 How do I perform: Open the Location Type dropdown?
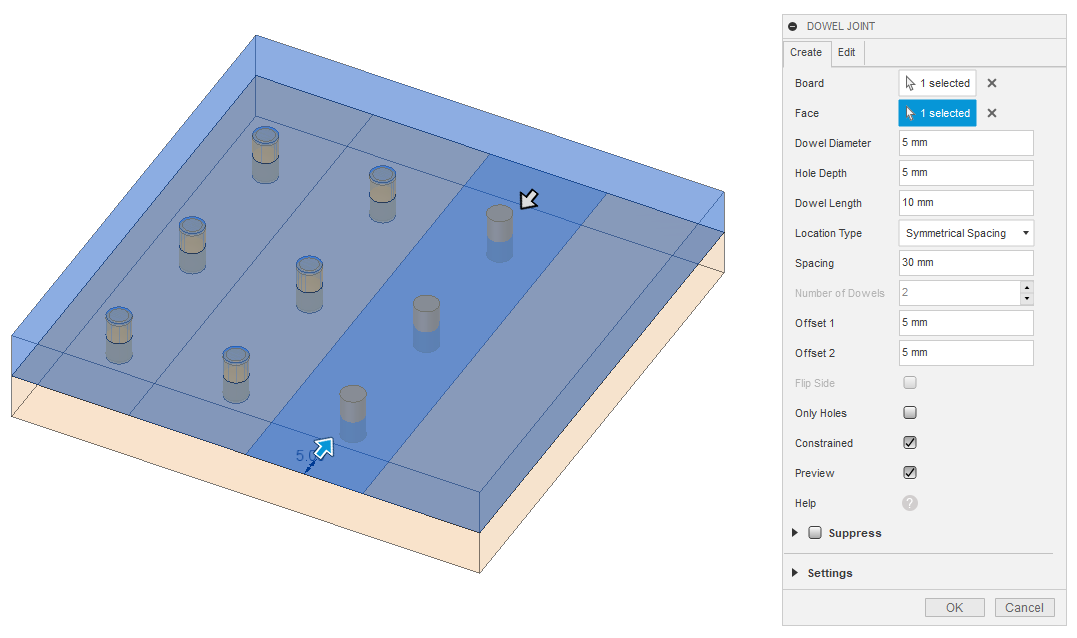(x=966, y=233)
